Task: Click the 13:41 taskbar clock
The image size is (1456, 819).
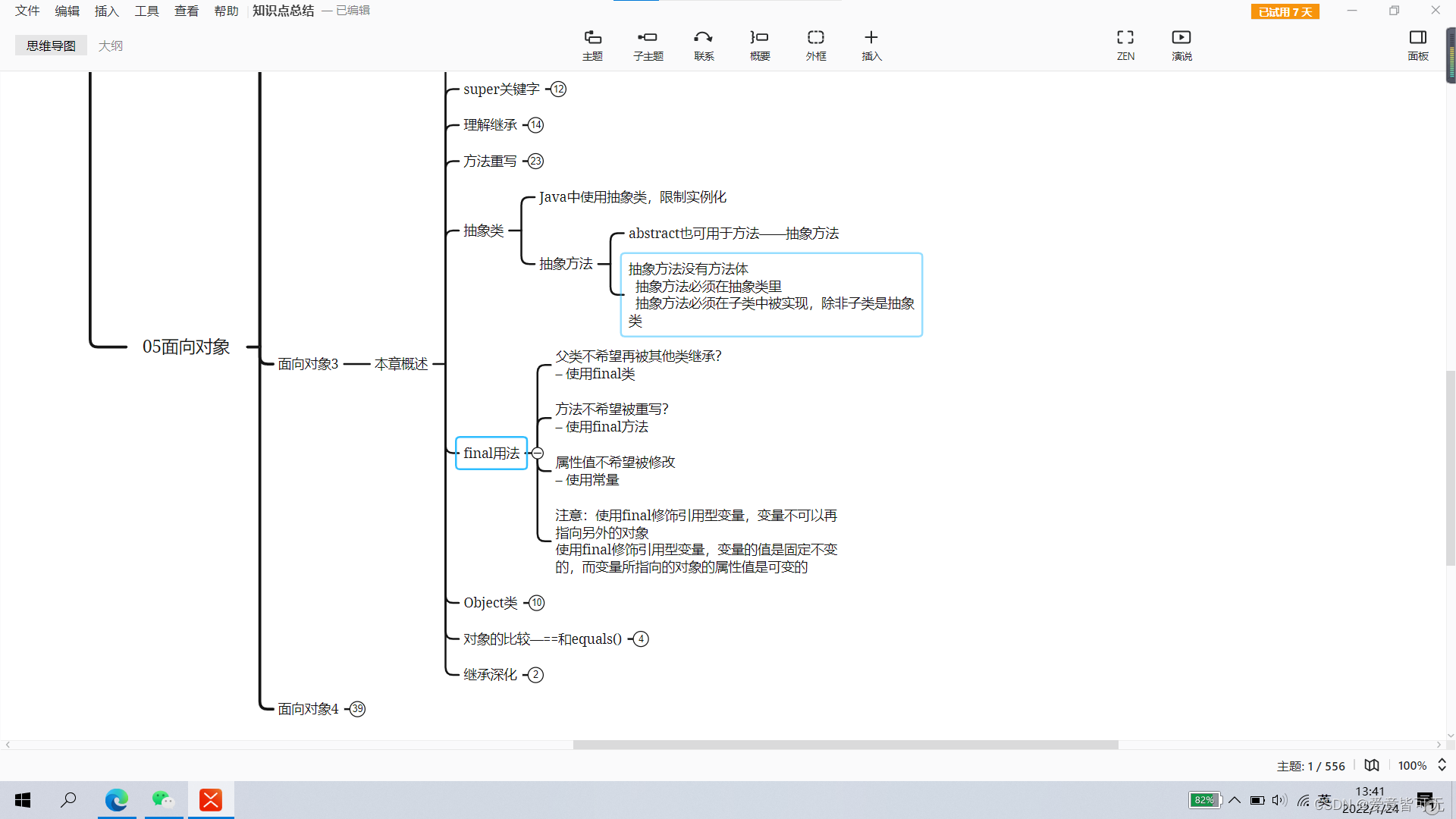Action: (1370, 792)
